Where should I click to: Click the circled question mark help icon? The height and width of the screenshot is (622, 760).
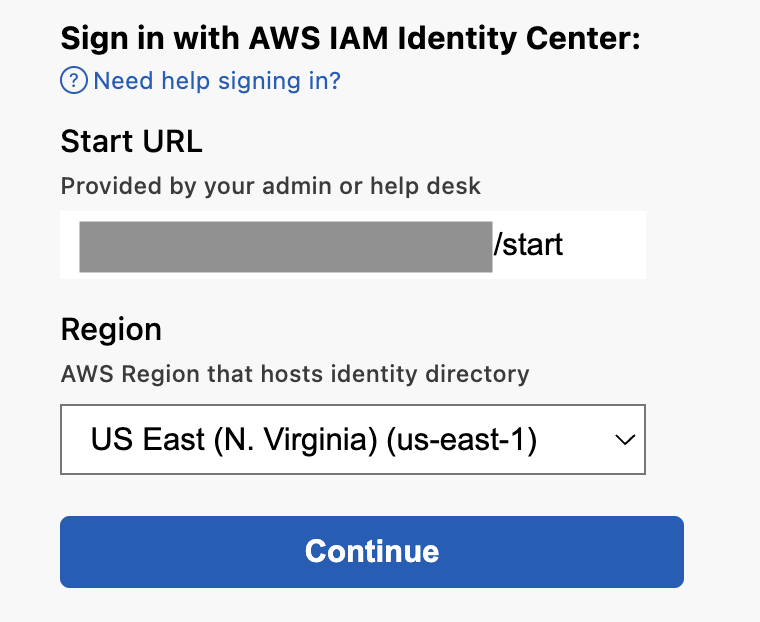click(x=74, y=80)
